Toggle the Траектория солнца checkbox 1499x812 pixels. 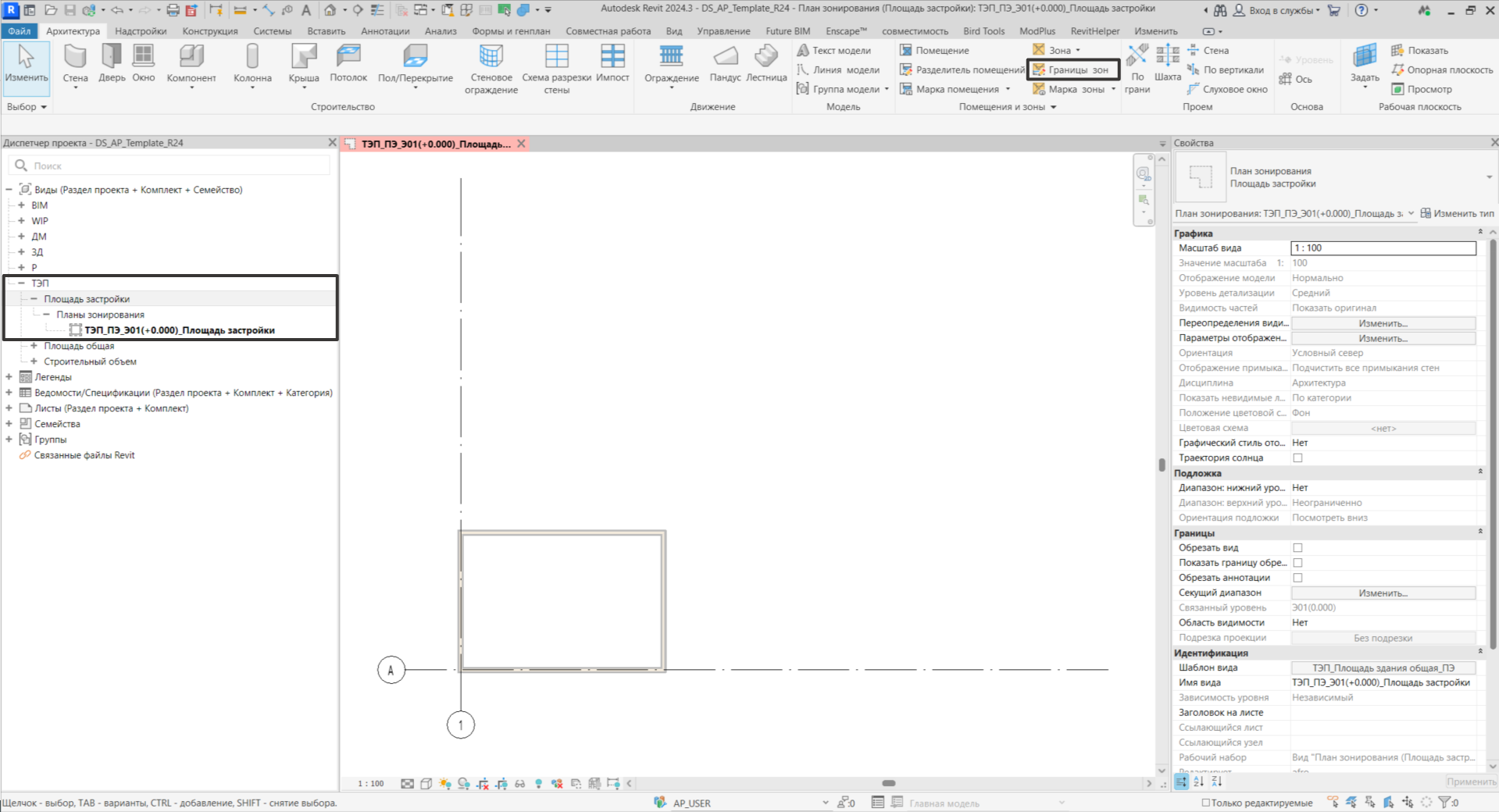pos(1297,458)
